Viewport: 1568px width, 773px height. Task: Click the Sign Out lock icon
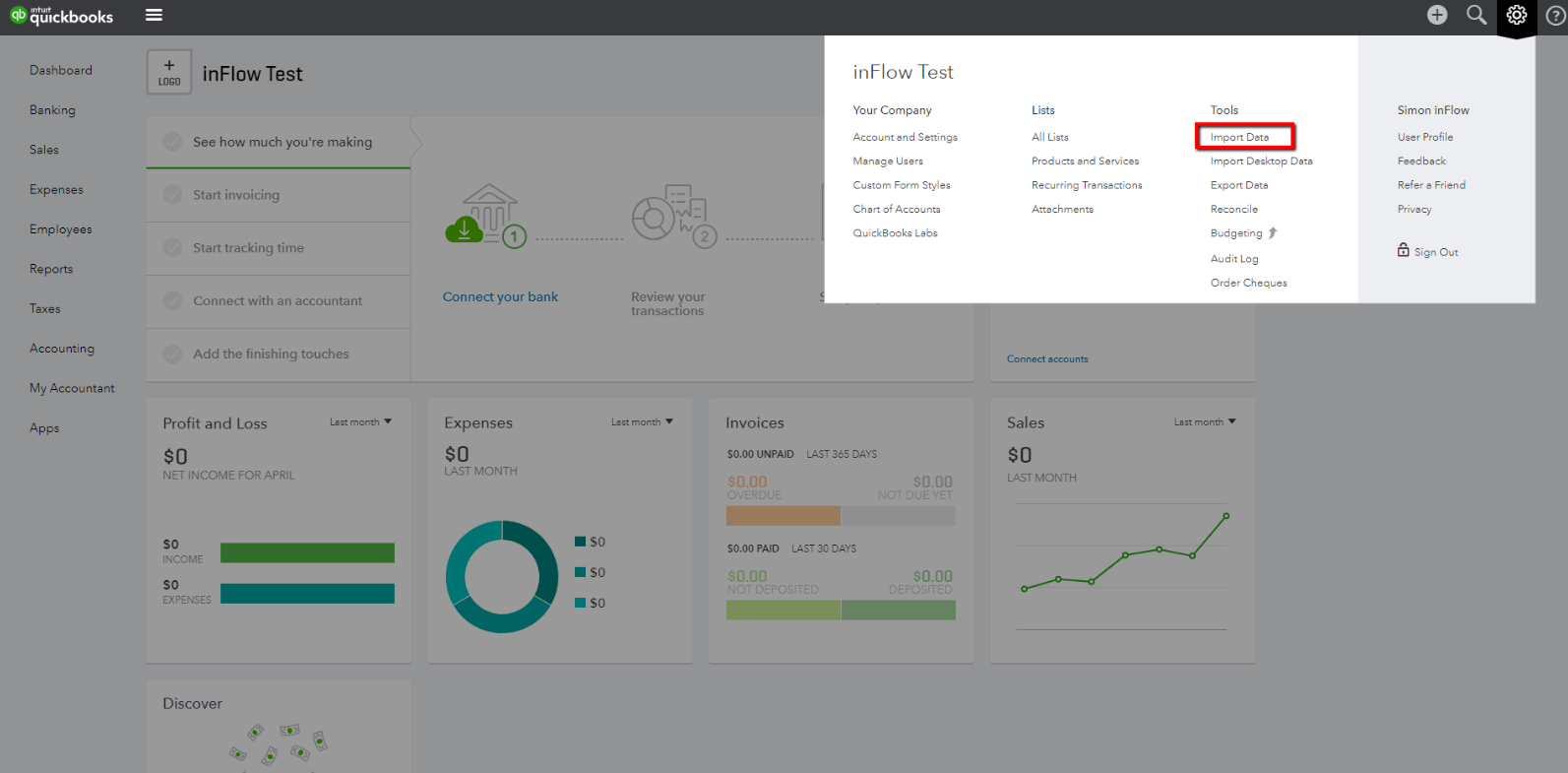1404,250
